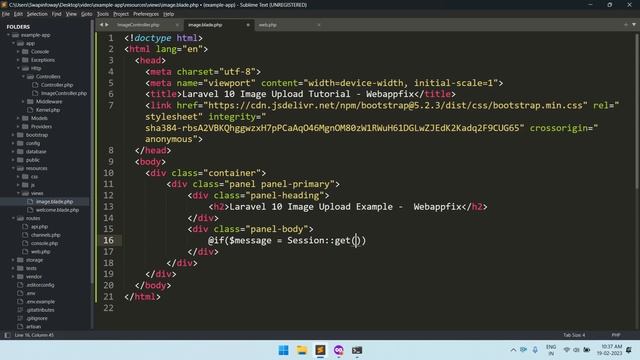Select the image.blade.php tab
The image size is (640, 360).
(x=205, y=25)
